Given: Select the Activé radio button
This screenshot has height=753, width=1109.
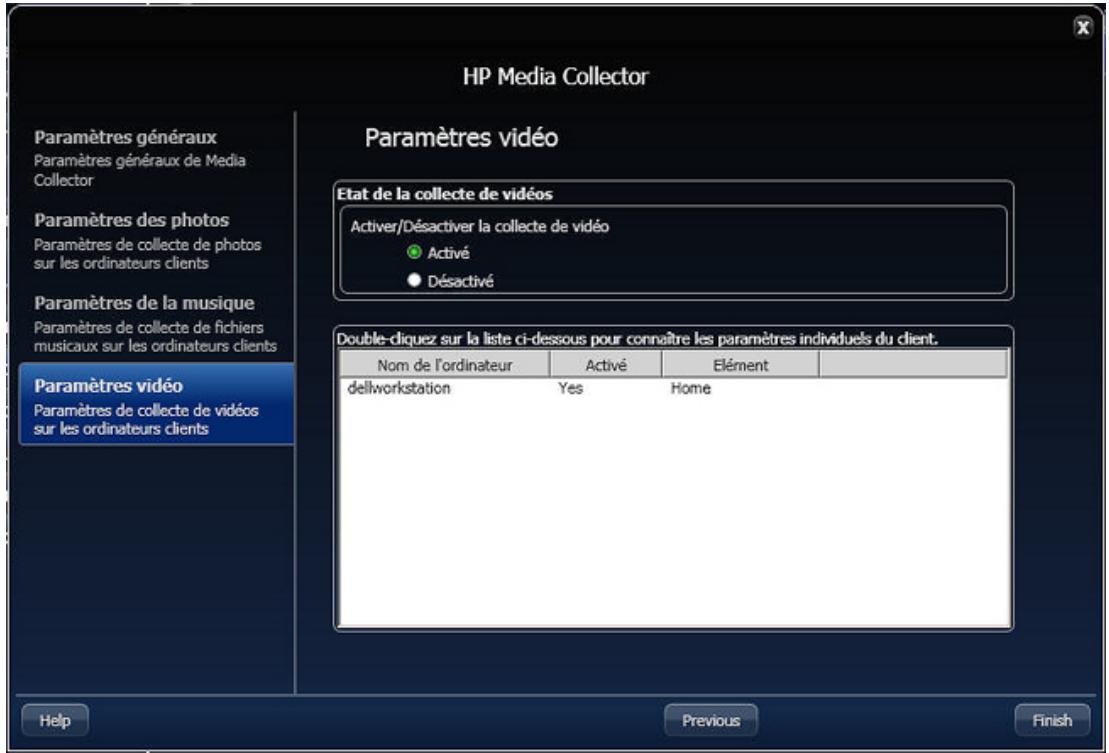Looking at the screenshot, I should 414,252.
